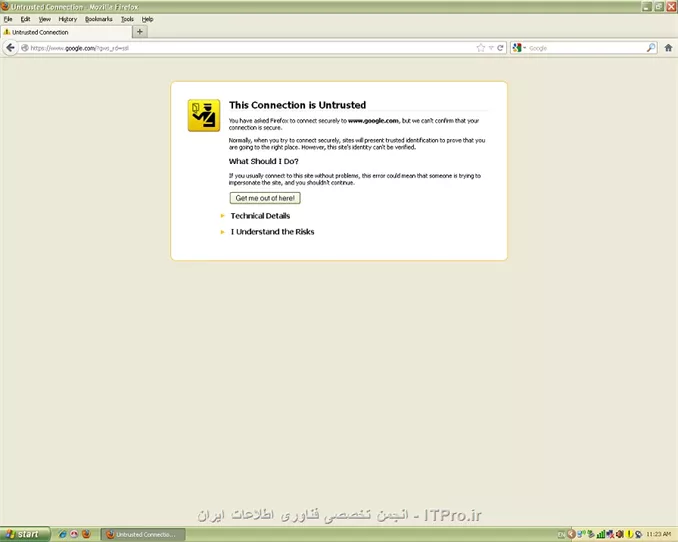Image resolution: width=678 pixels, height=542 pixels.
Task: Click the site identity globe icon
Action: 25,48
